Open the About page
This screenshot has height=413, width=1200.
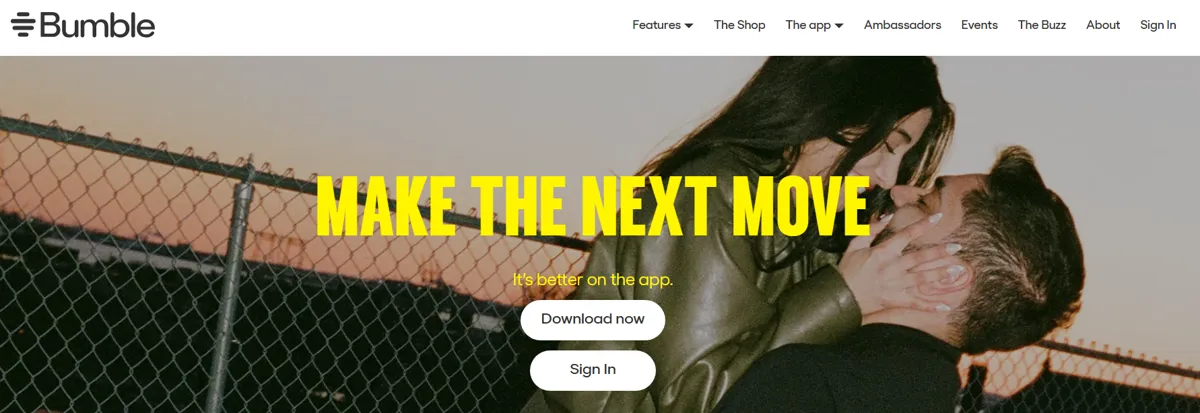pyautogui.click(x=1103, y=25)
